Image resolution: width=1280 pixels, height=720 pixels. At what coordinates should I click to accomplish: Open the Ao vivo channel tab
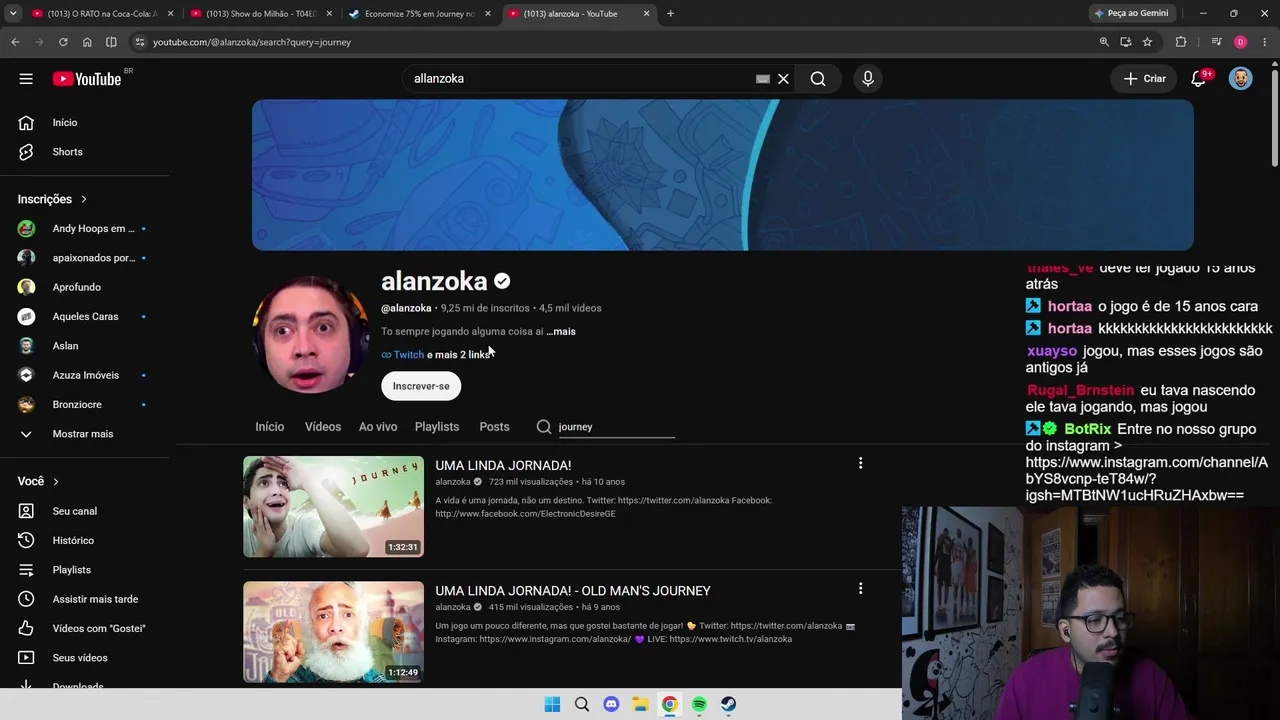click(x=378, y=427)
